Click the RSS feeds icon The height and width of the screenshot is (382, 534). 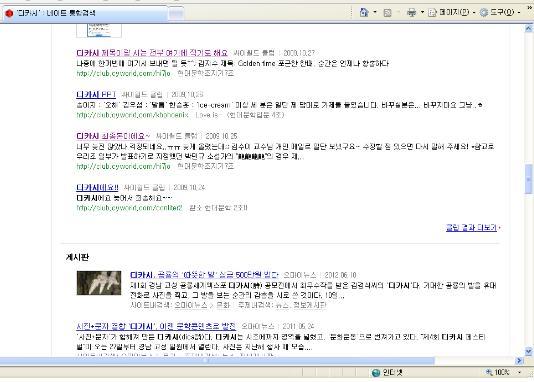387,13
